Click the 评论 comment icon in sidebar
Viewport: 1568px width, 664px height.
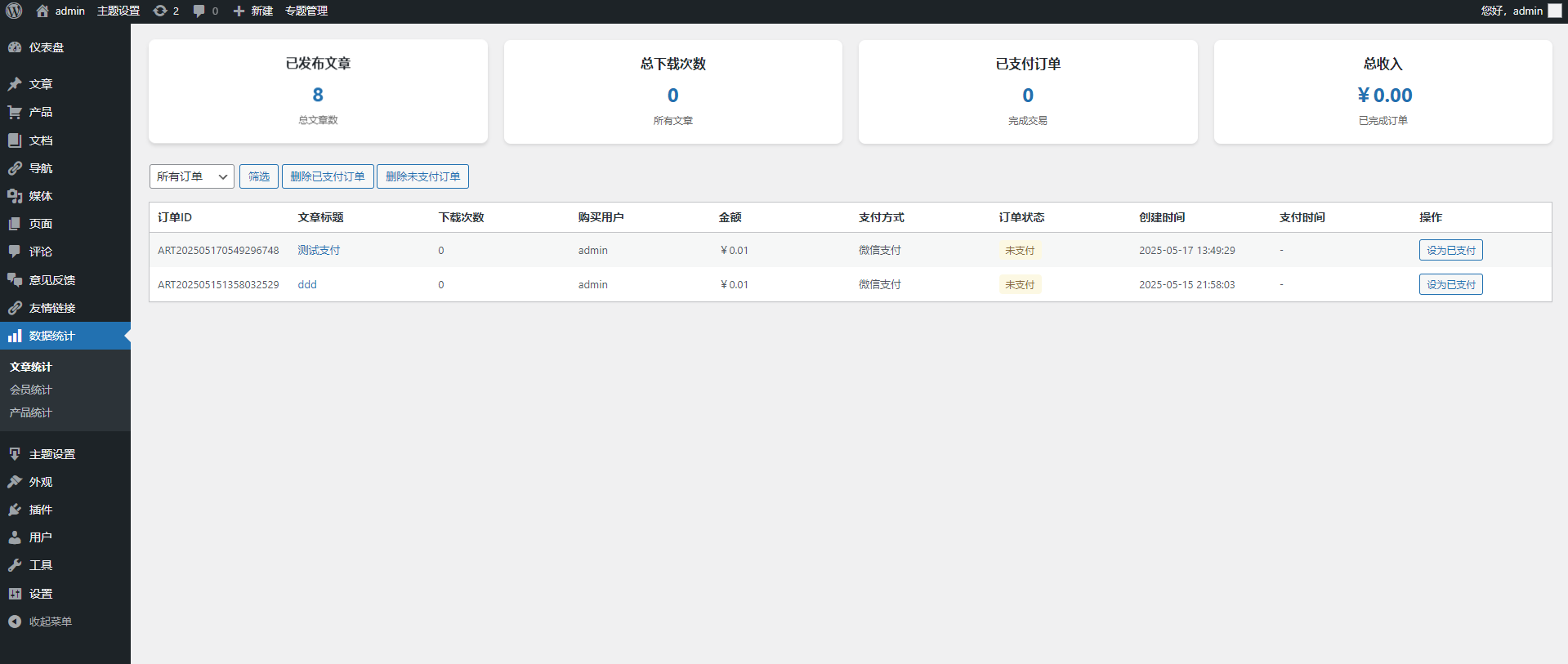click(15, 252)
